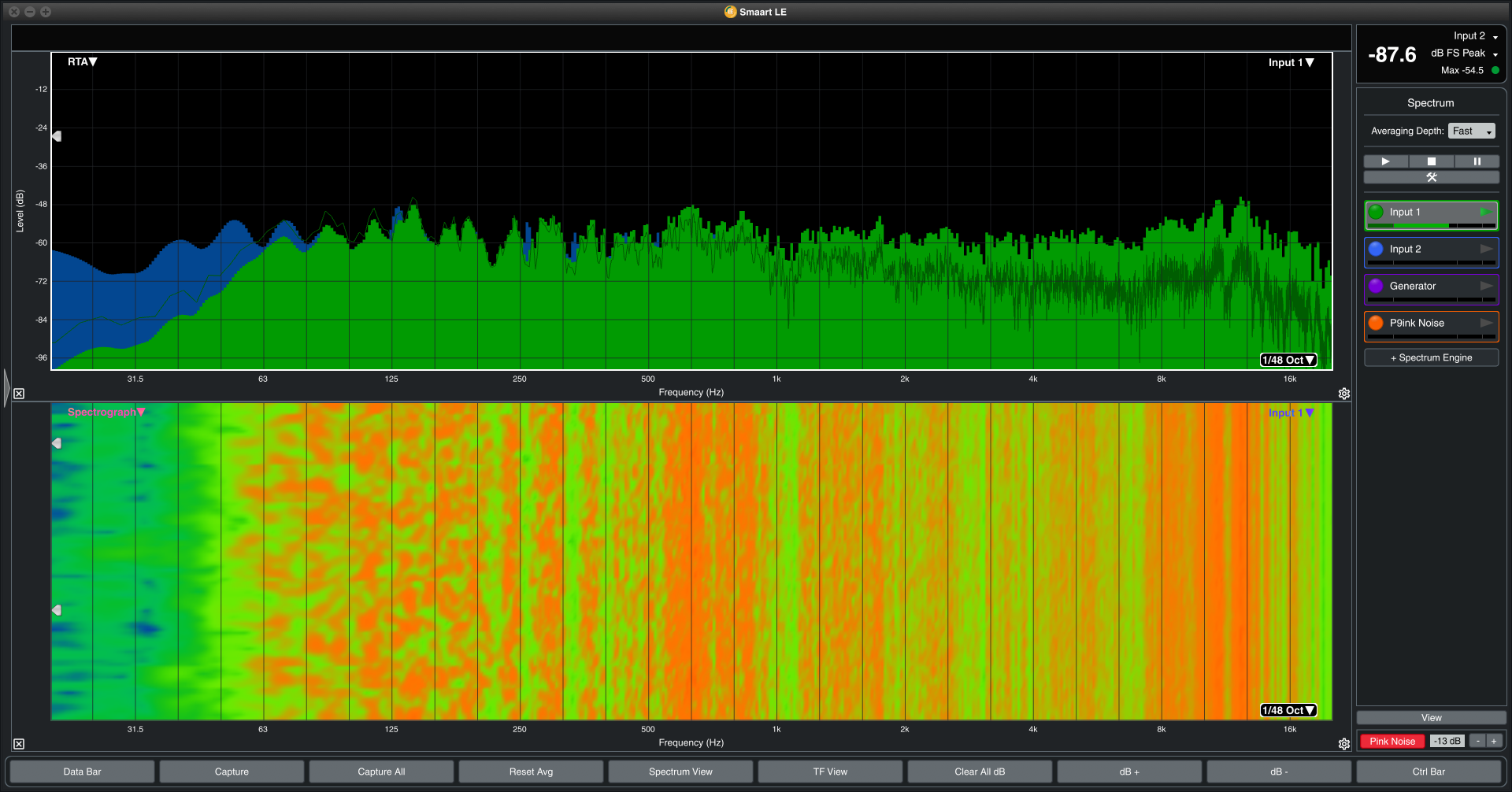Click the blue Input 2 color dot

click(1376, 249)
